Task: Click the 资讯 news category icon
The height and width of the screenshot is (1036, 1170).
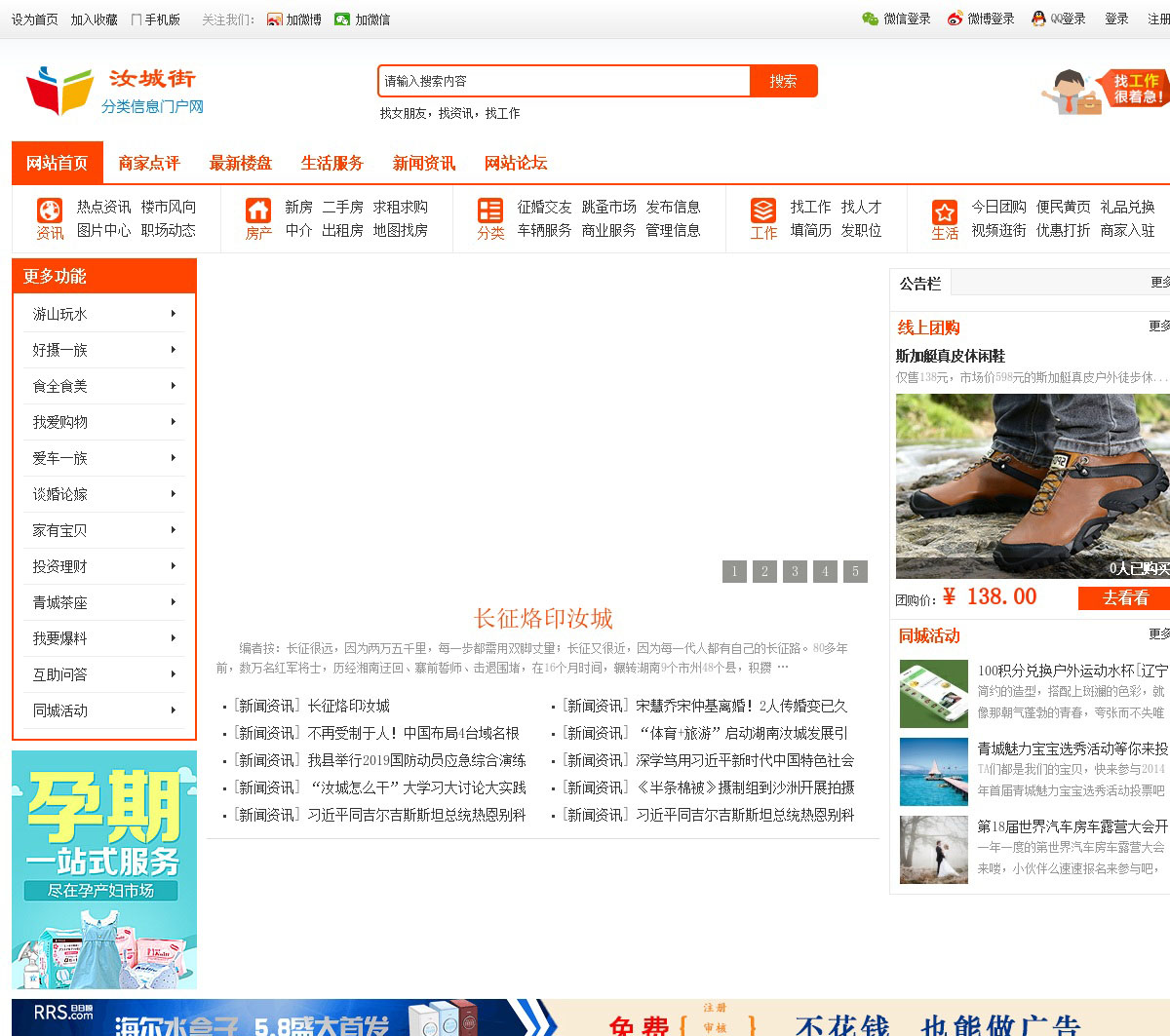Action: [x=50, y=211]
